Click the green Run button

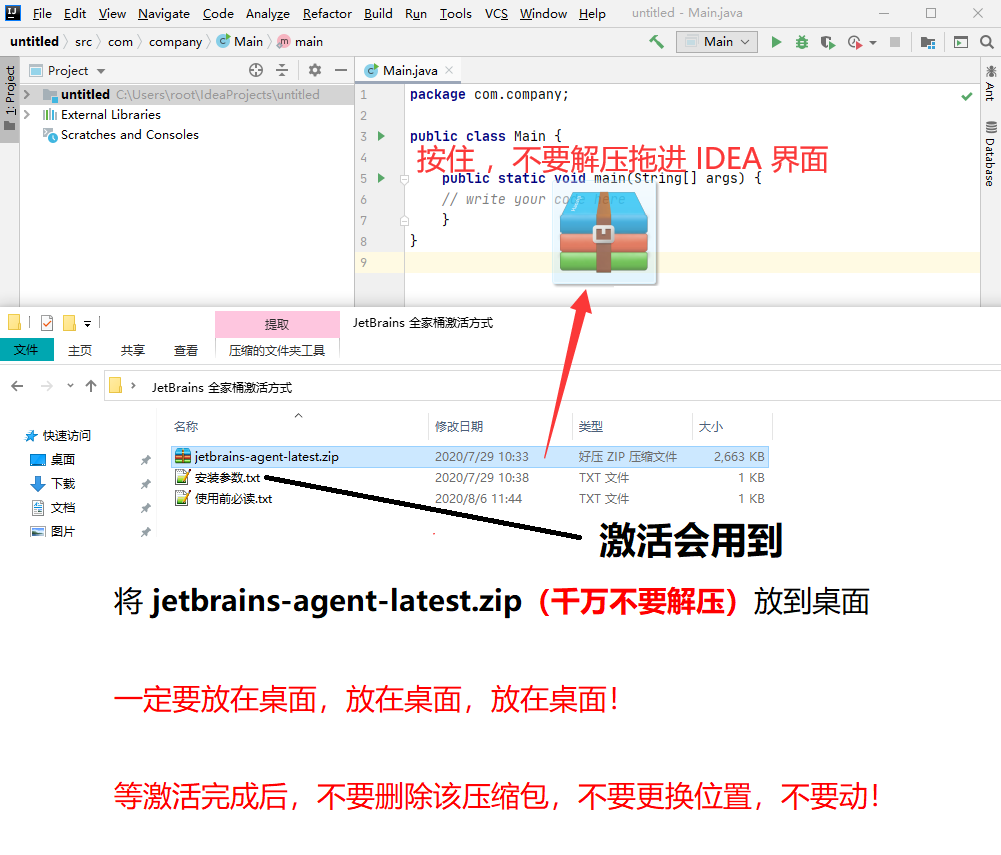tap(777, 42)
